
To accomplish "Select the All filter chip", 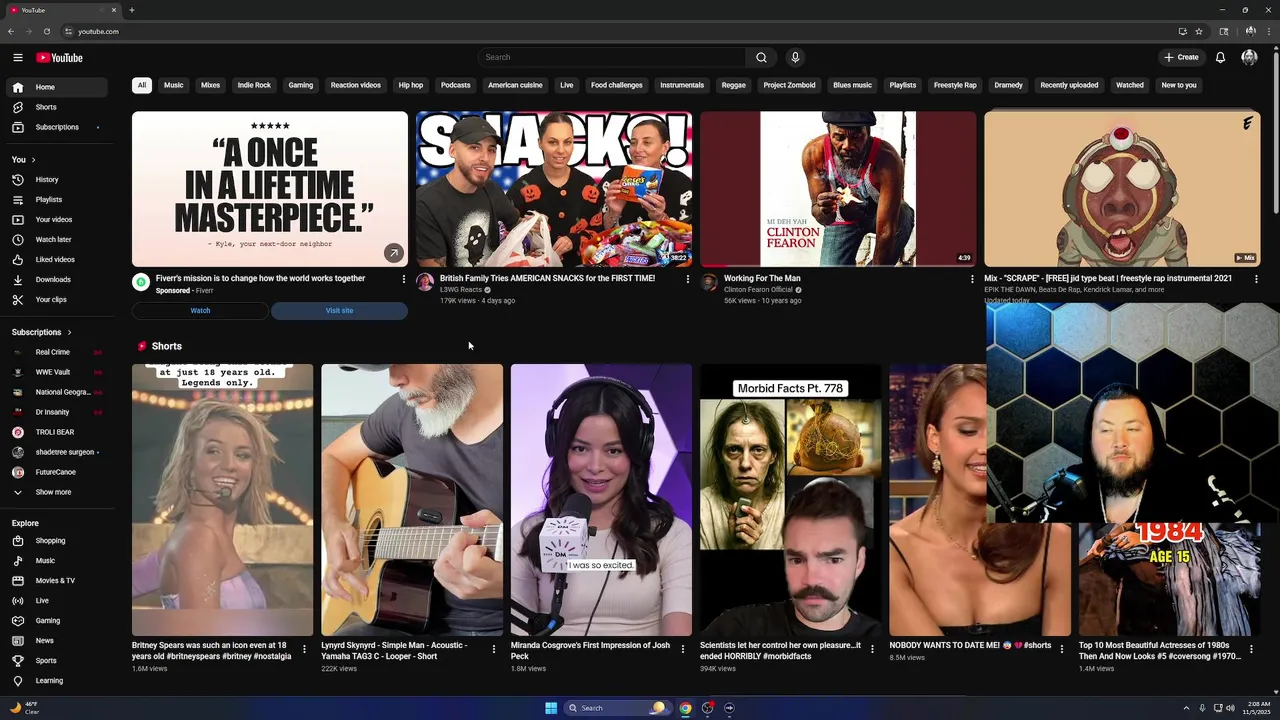I will click(142, 85).
